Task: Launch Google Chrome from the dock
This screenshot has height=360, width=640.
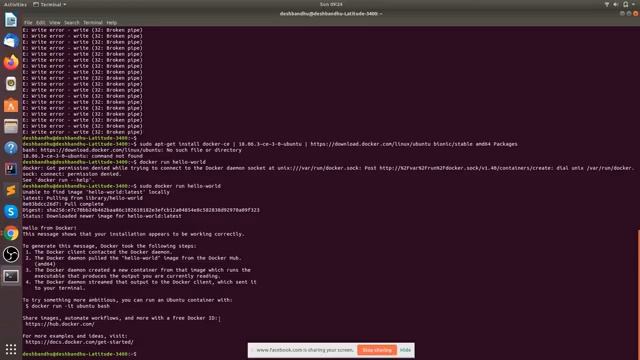Action: 11,233
